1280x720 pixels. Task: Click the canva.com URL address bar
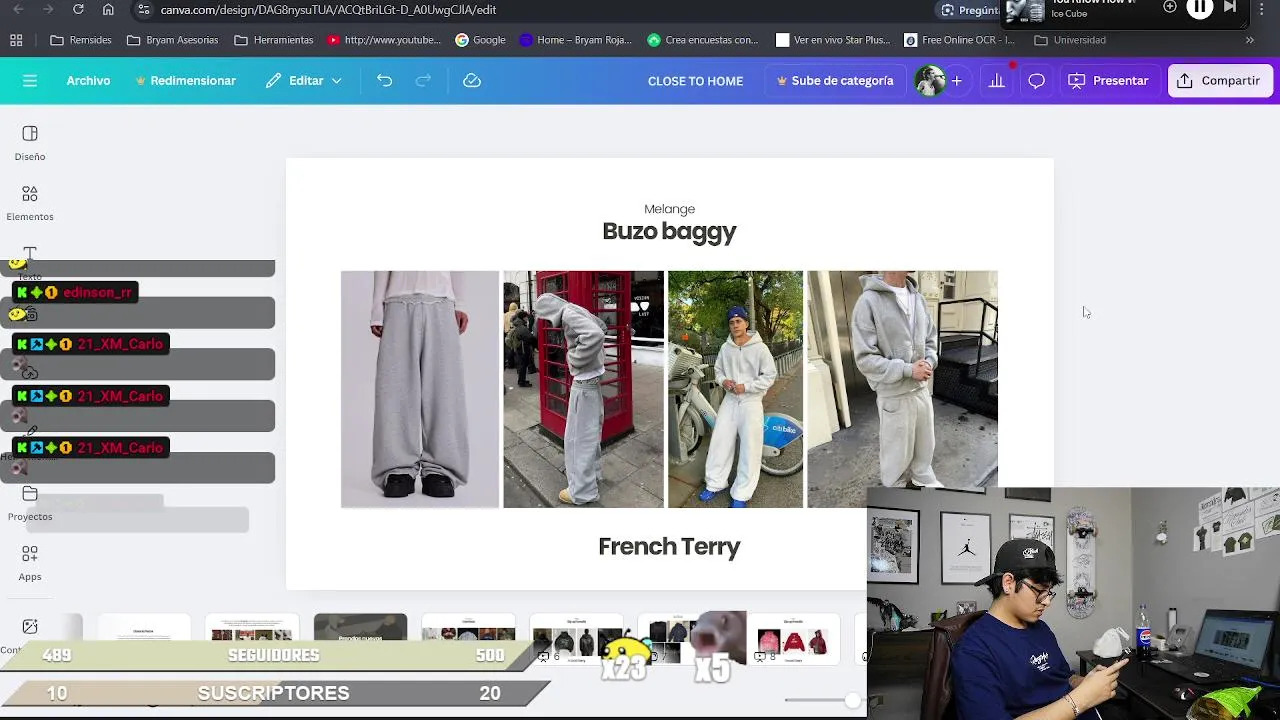(x=328, y=10)
